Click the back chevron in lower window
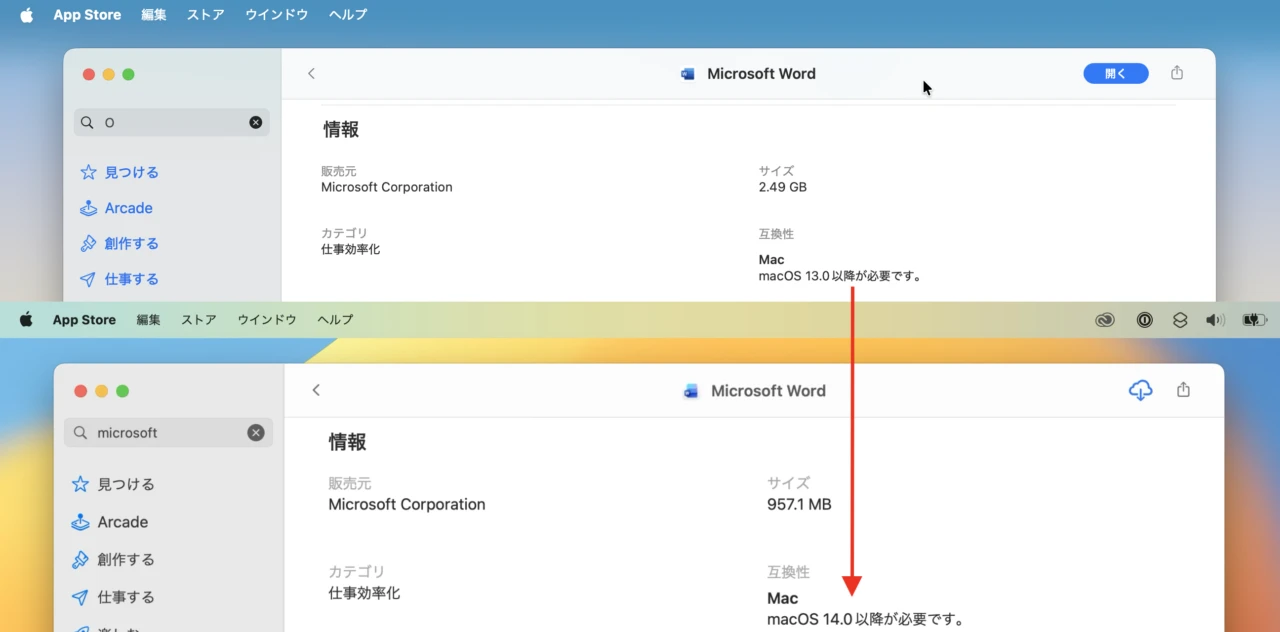The height and width of the screenshot is (632, 1280). coord(316,390)
